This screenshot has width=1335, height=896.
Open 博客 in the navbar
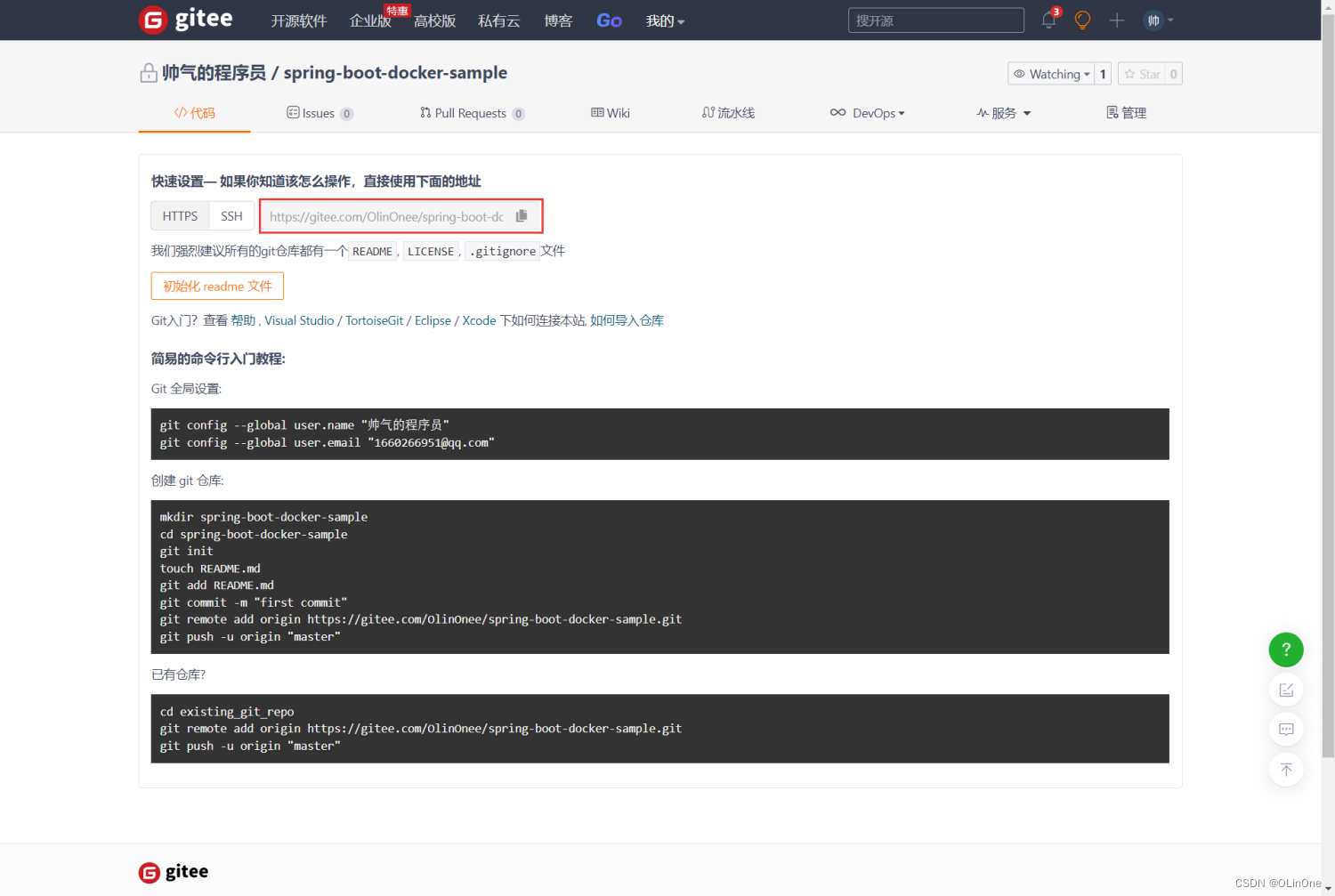pos(558,20)
